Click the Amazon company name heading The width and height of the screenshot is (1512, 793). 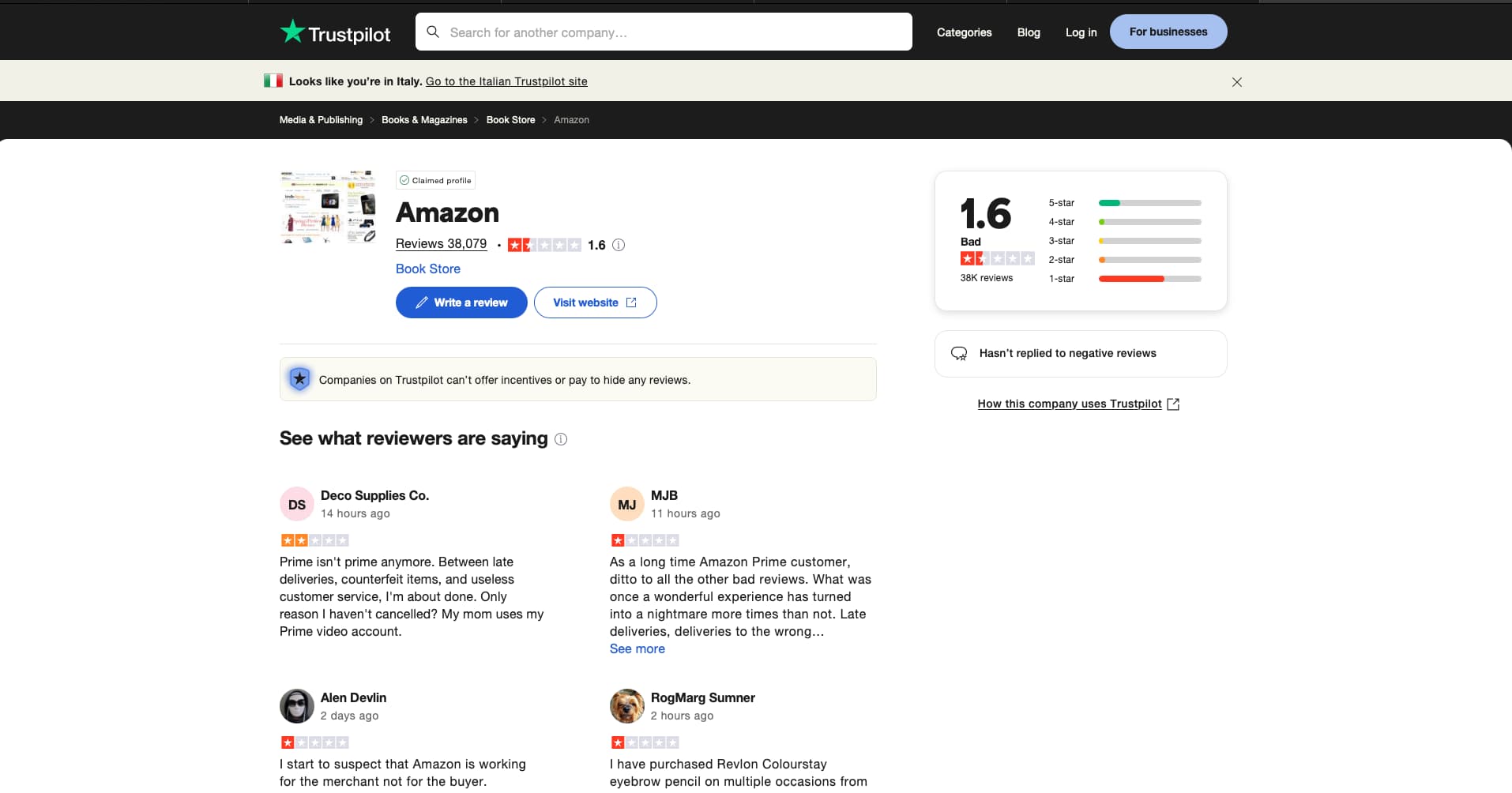coord(447,212)
